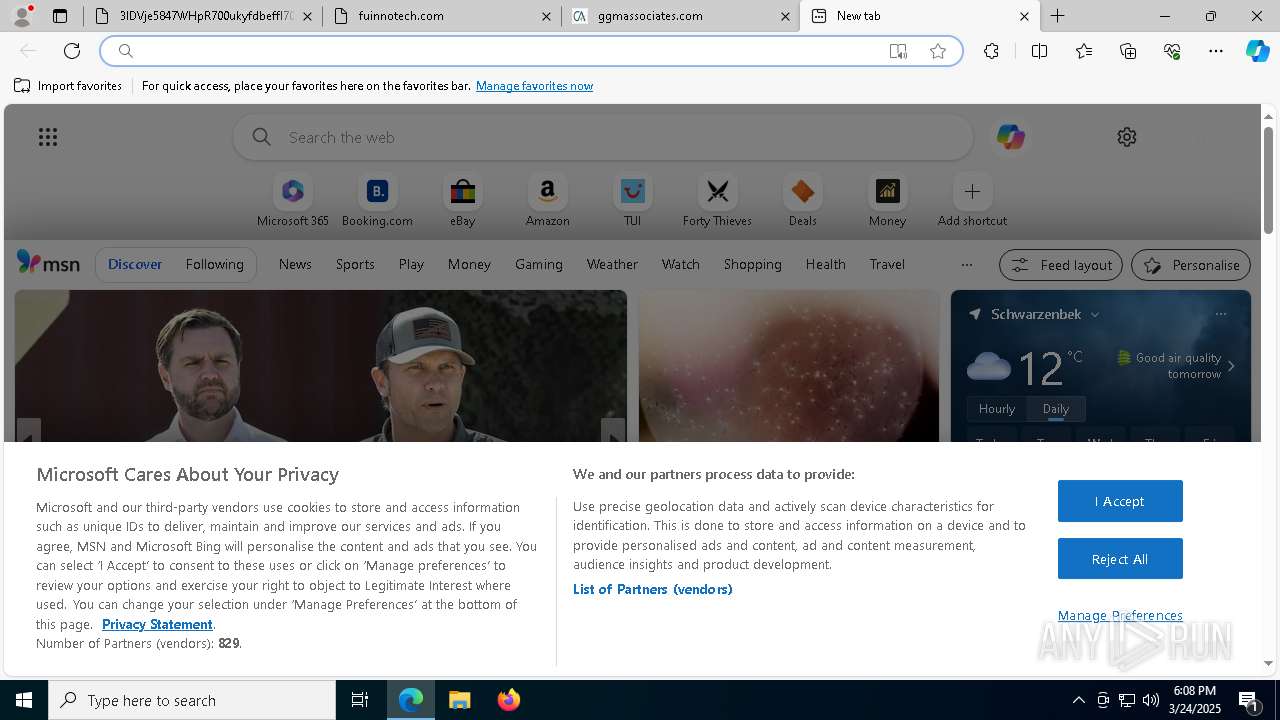This screenshot has height=720, width=1280.
Task: Open Copilot sidebar icon
Action: [1258, 51]
